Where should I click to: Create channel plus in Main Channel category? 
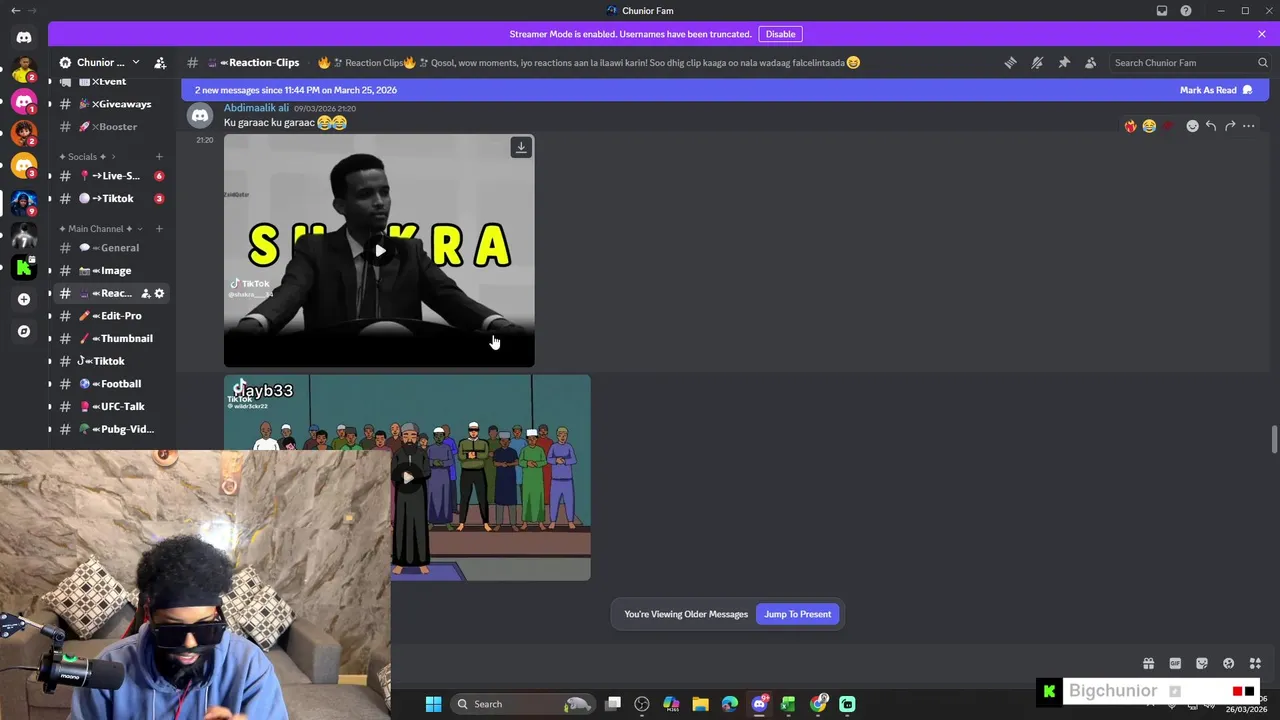[159, 229]
